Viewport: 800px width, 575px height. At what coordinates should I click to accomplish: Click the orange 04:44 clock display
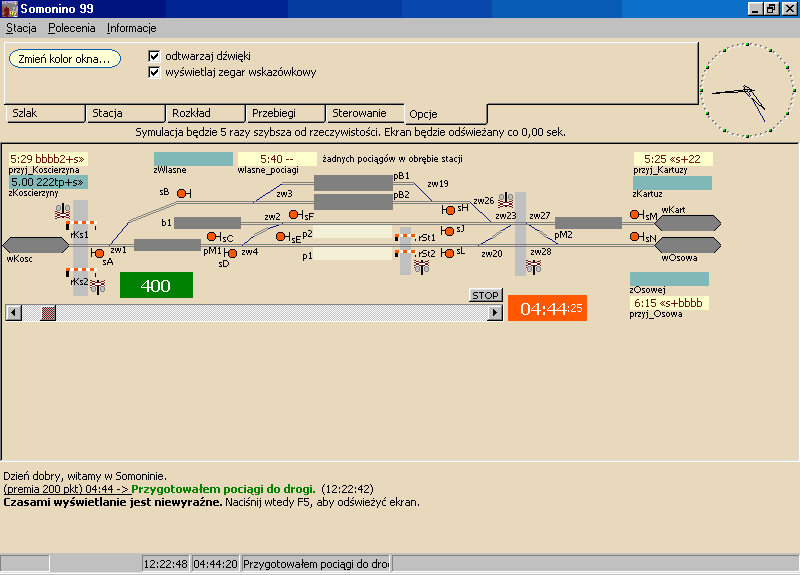pyautogui.click(x=547, y=308)
